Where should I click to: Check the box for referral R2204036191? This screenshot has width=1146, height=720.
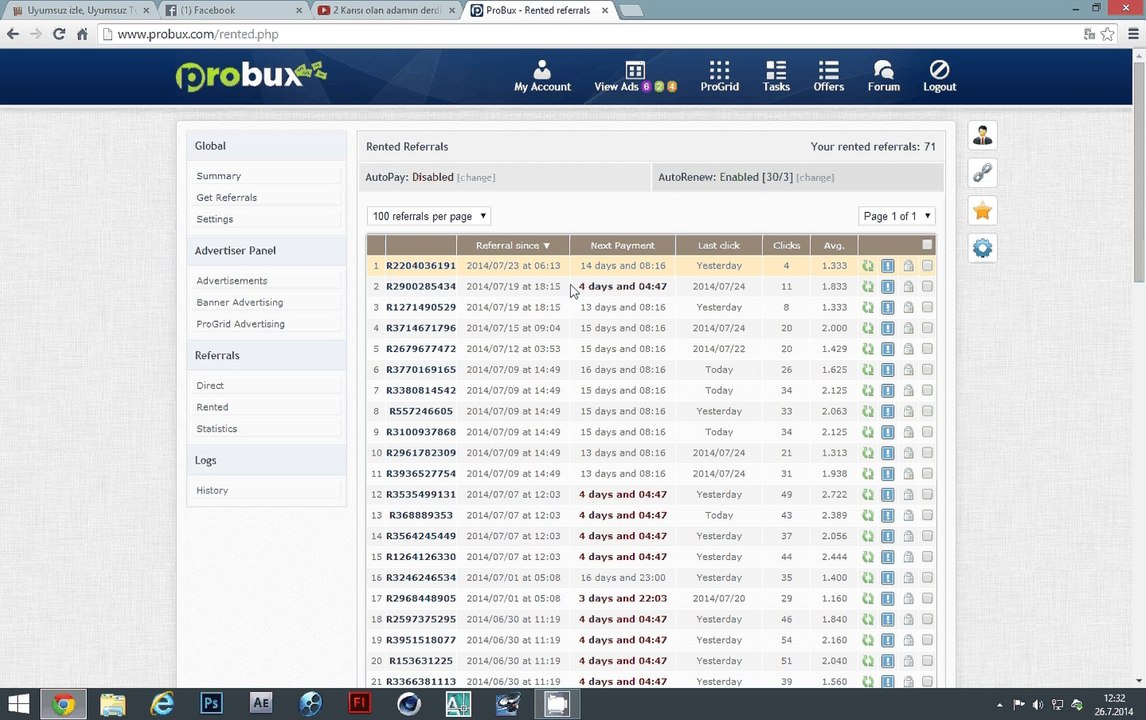click(x=927, y=265)
